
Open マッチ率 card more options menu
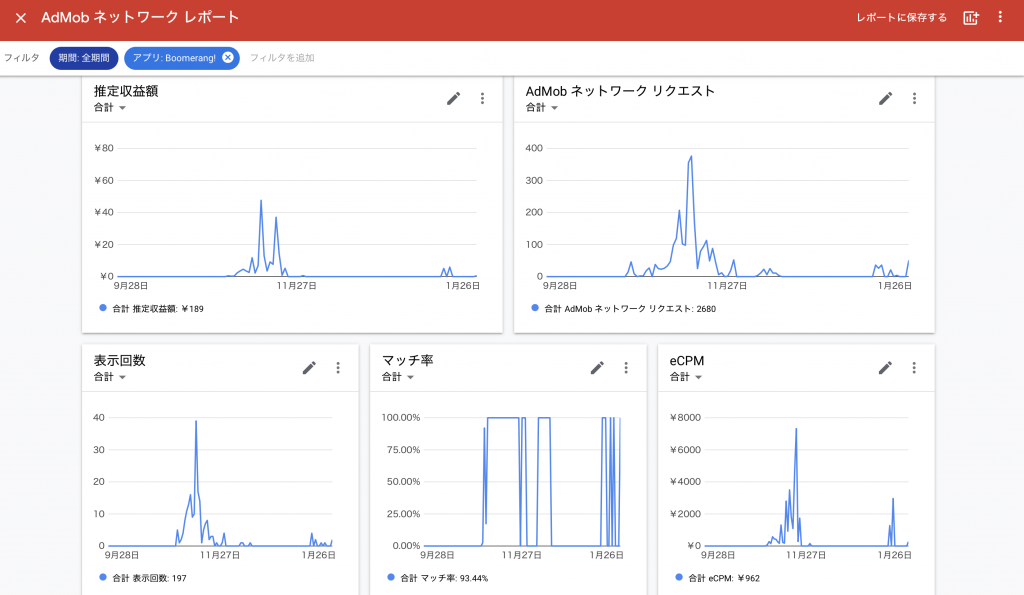pos(626,368)
